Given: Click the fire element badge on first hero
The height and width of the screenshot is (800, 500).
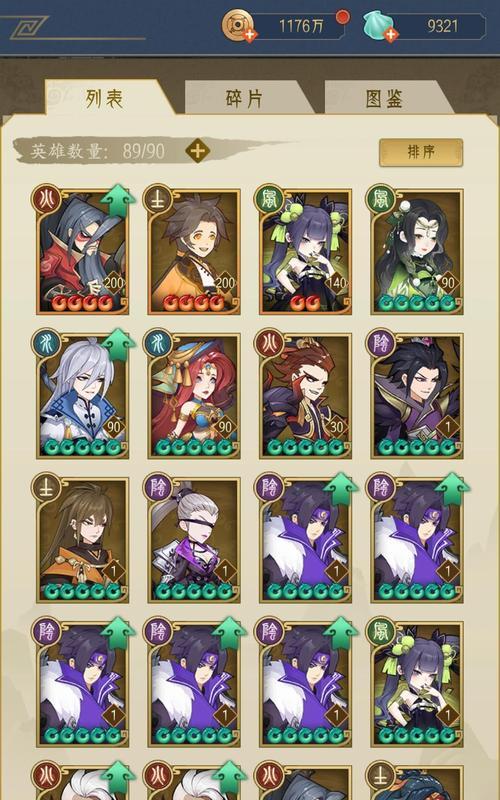Looking at the screenshot, I should click(x=46, y=198).
